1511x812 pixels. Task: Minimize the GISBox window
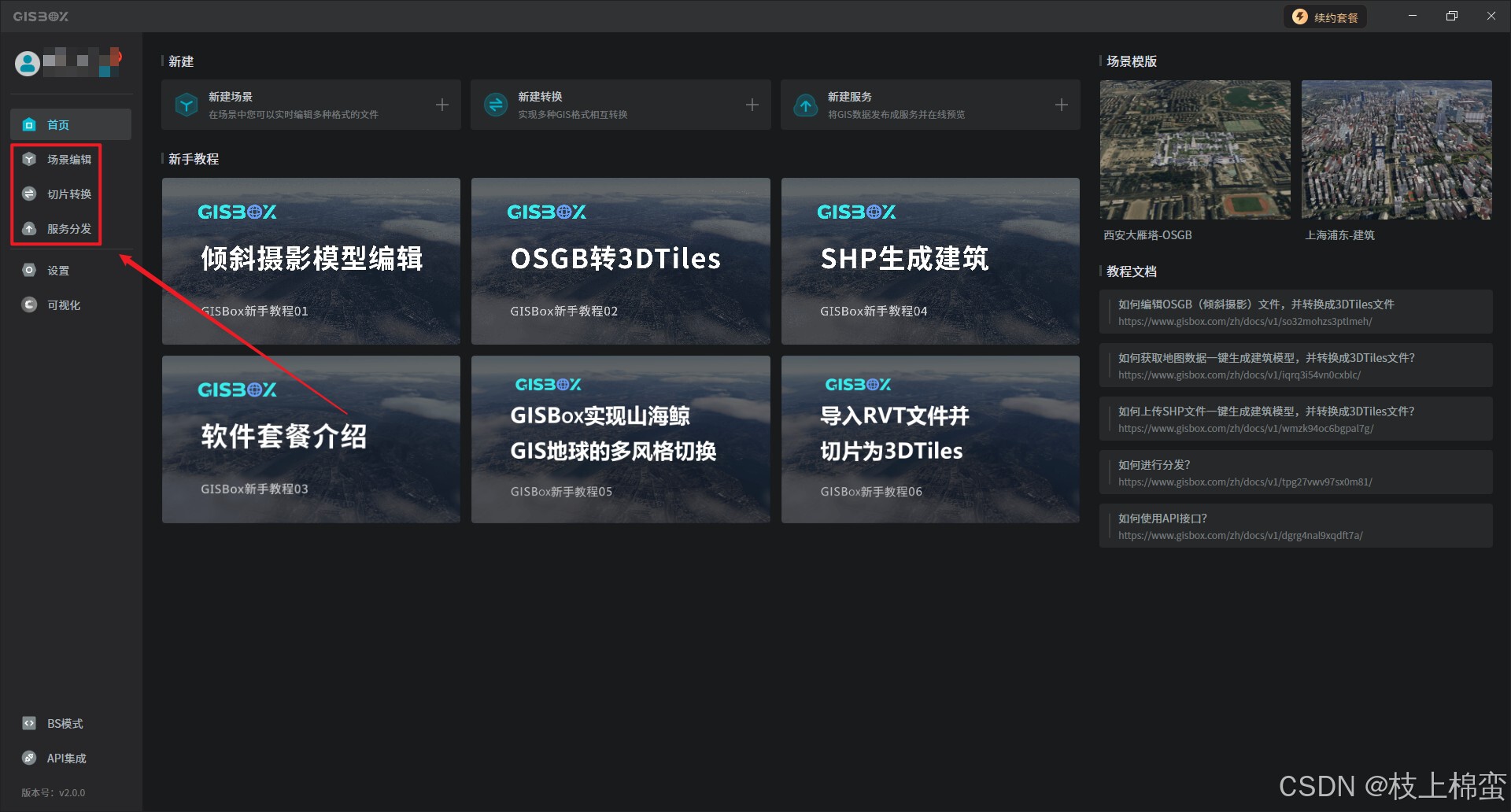1413,16
